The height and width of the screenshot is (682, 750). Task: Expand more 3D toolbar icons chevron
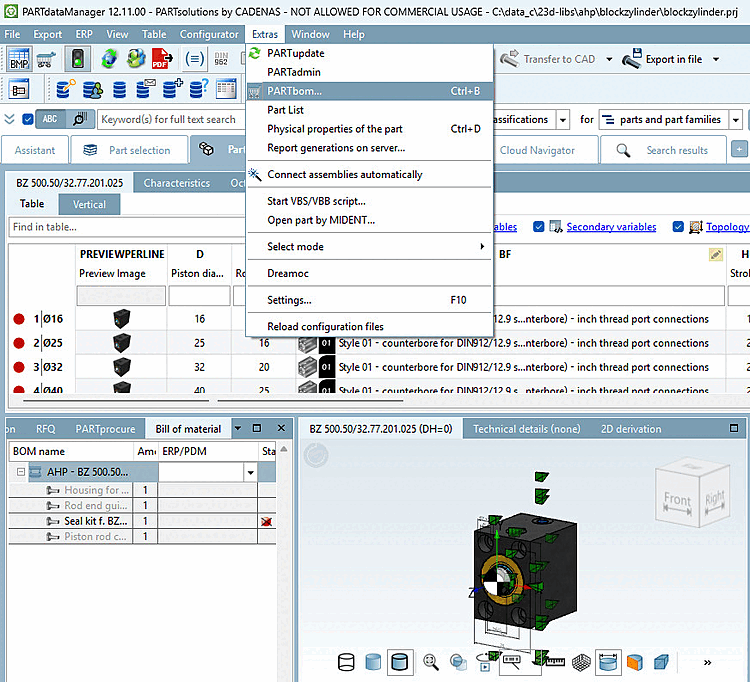707,662
